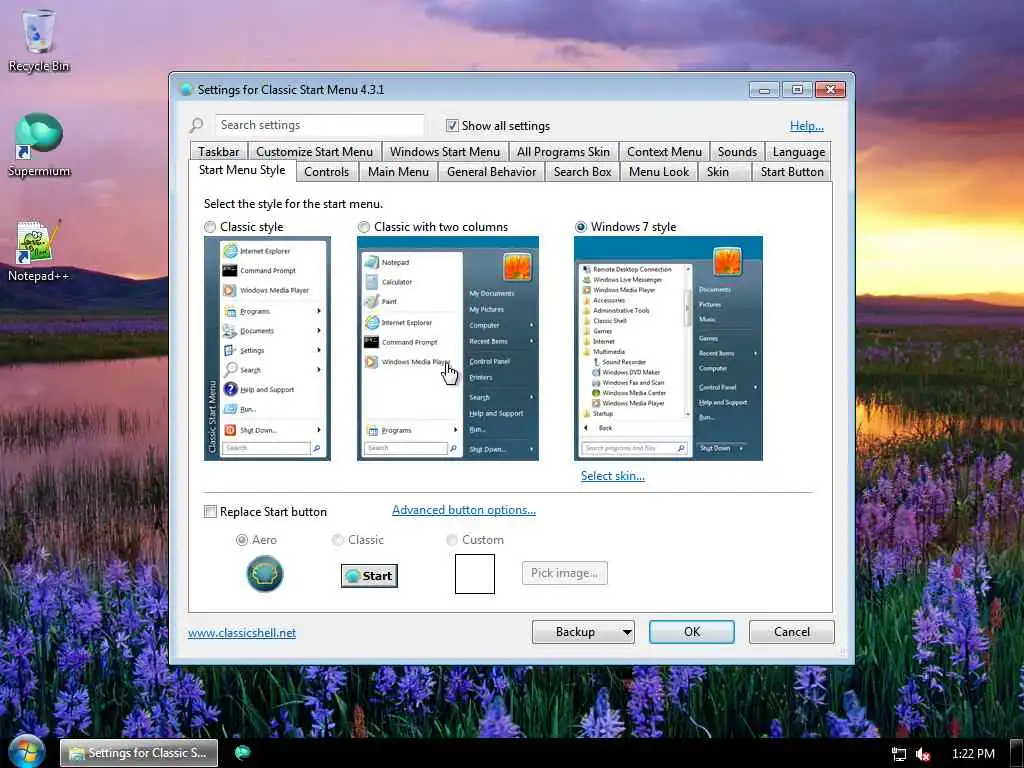The image size is (1024, 768).
Task: Click the Windows Start orb
Action: coord(26,752)
